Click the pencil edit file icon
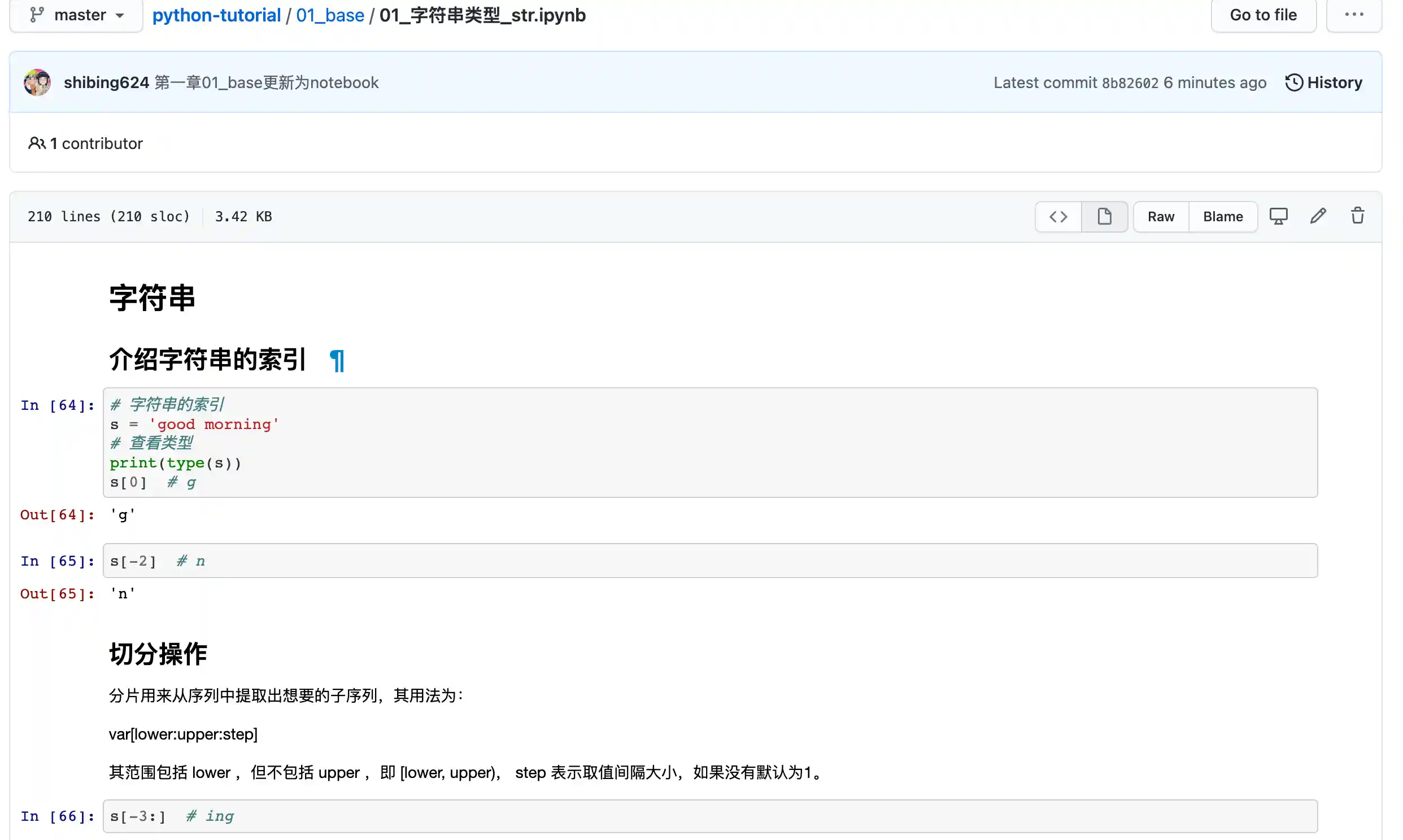This screenshot has width=1403, height=840. click(x=1318, y=216)
